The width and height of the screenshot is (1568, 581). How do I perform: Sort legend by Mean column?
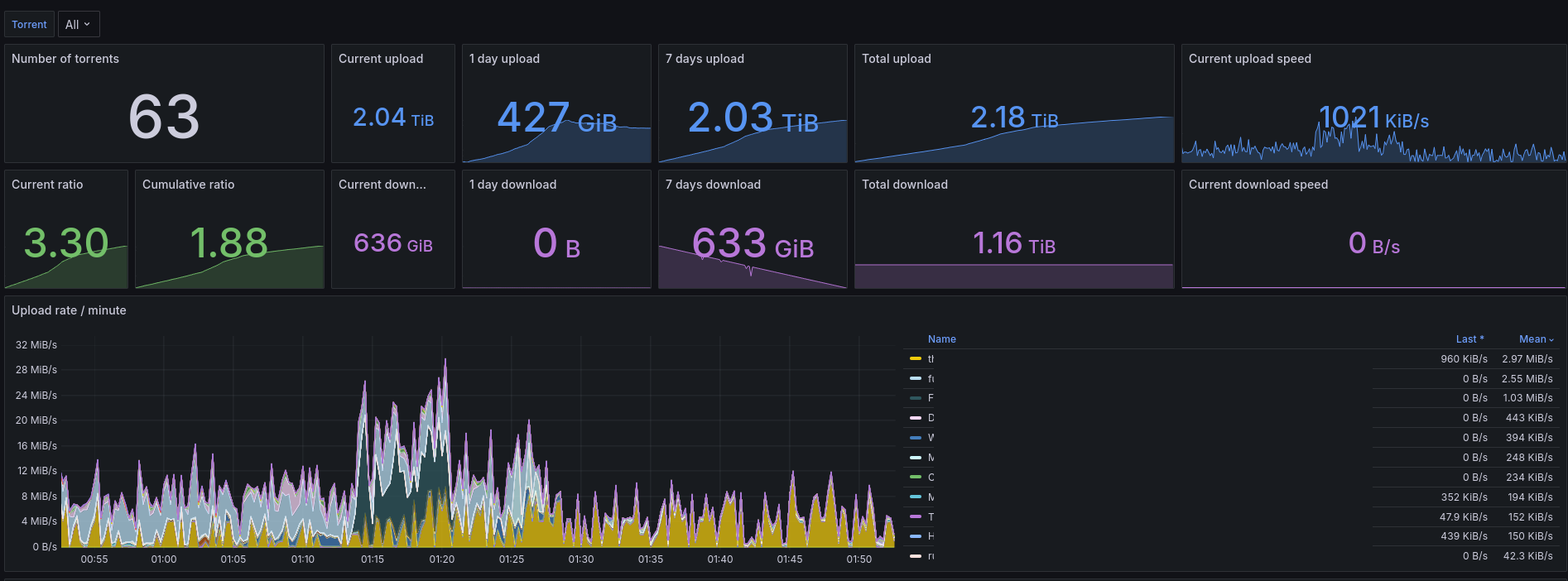tap(1537, 339)
